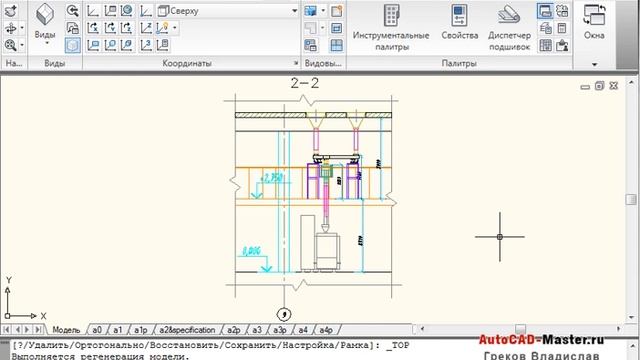
Task: Expand the Координаты panel dialog launcher
Action: 296,63
